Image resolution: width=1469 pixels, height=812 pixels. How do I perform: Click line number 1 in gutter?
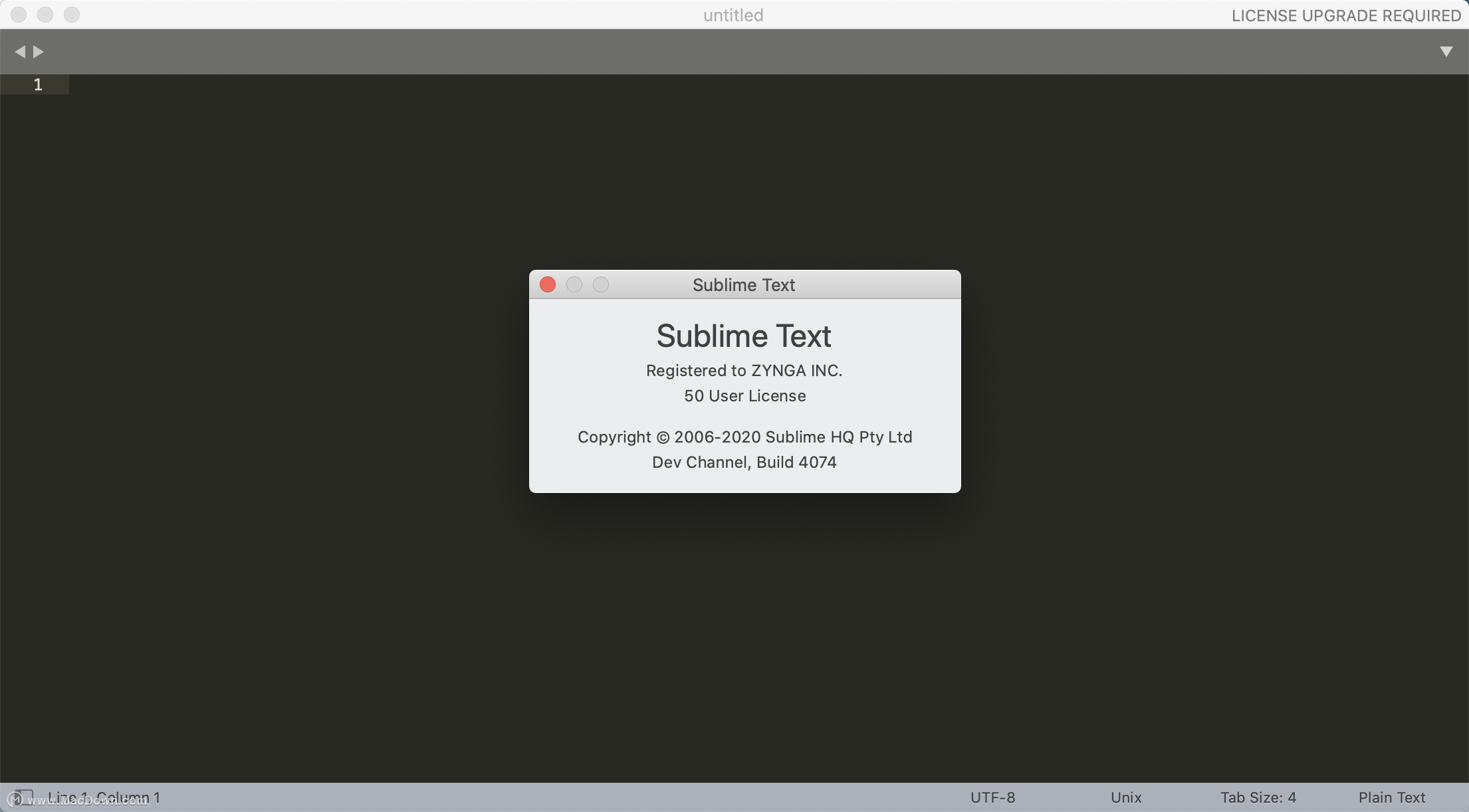(38, 84)
